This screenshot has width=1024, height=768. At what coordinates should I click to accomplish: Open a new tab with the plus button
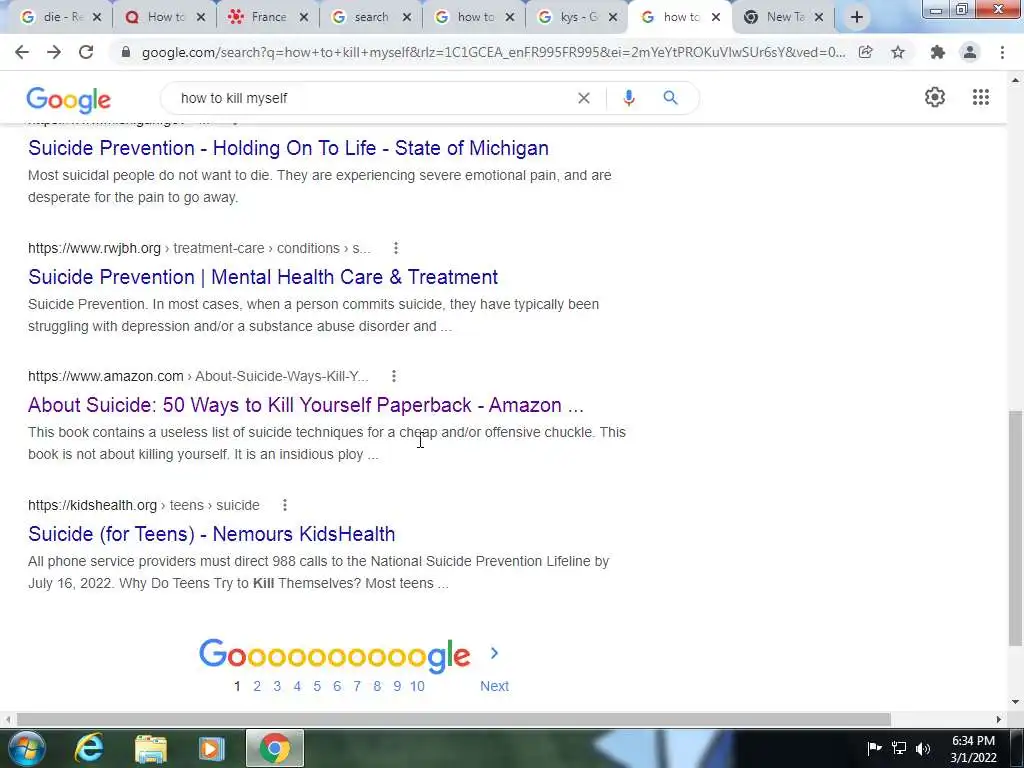click(x=857, y=17)
